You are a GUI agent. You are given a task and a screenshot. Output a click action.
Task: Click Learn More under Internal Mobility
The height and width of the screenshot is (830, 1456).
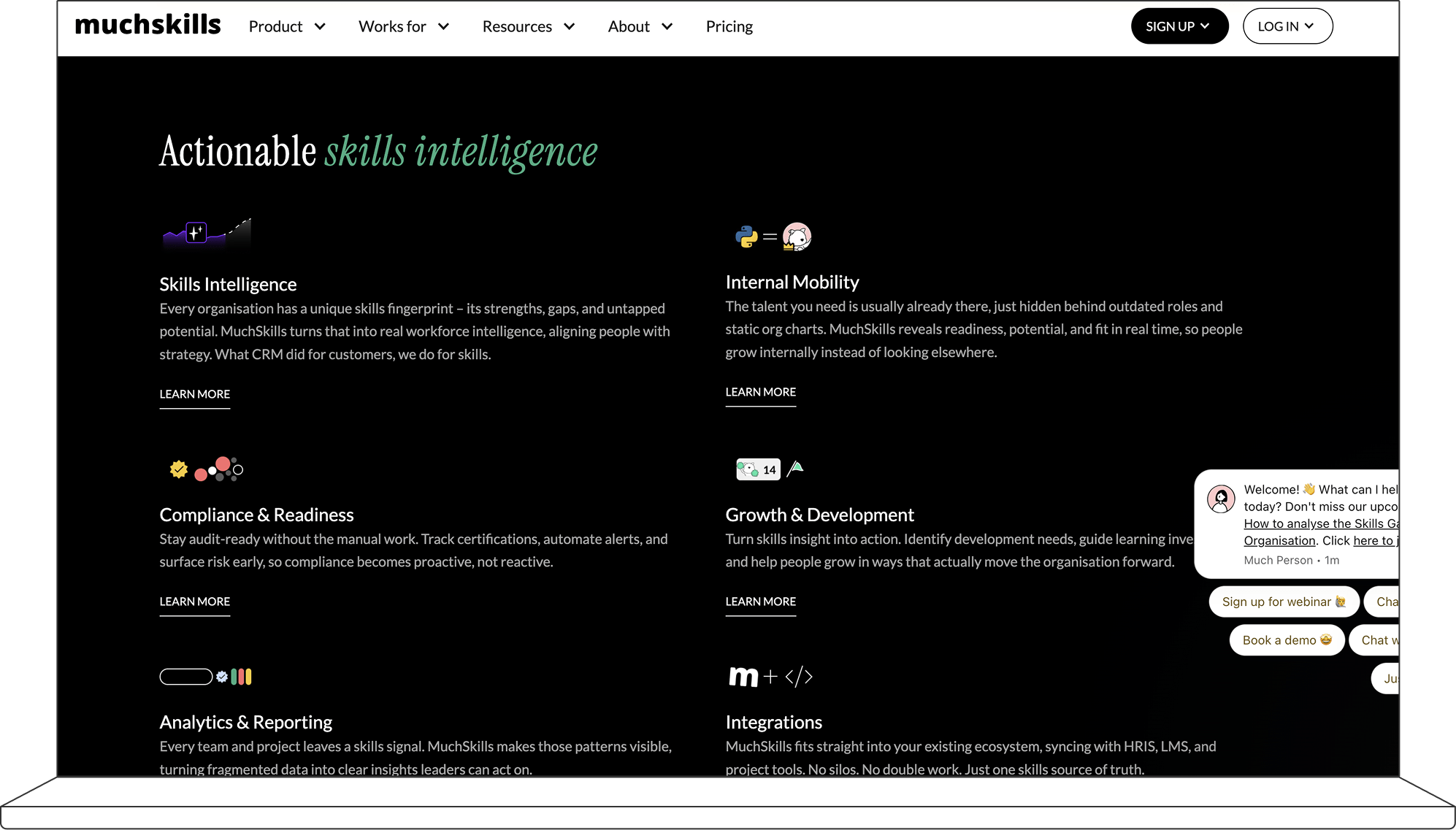pyautogui.click(x=760, y=392)
